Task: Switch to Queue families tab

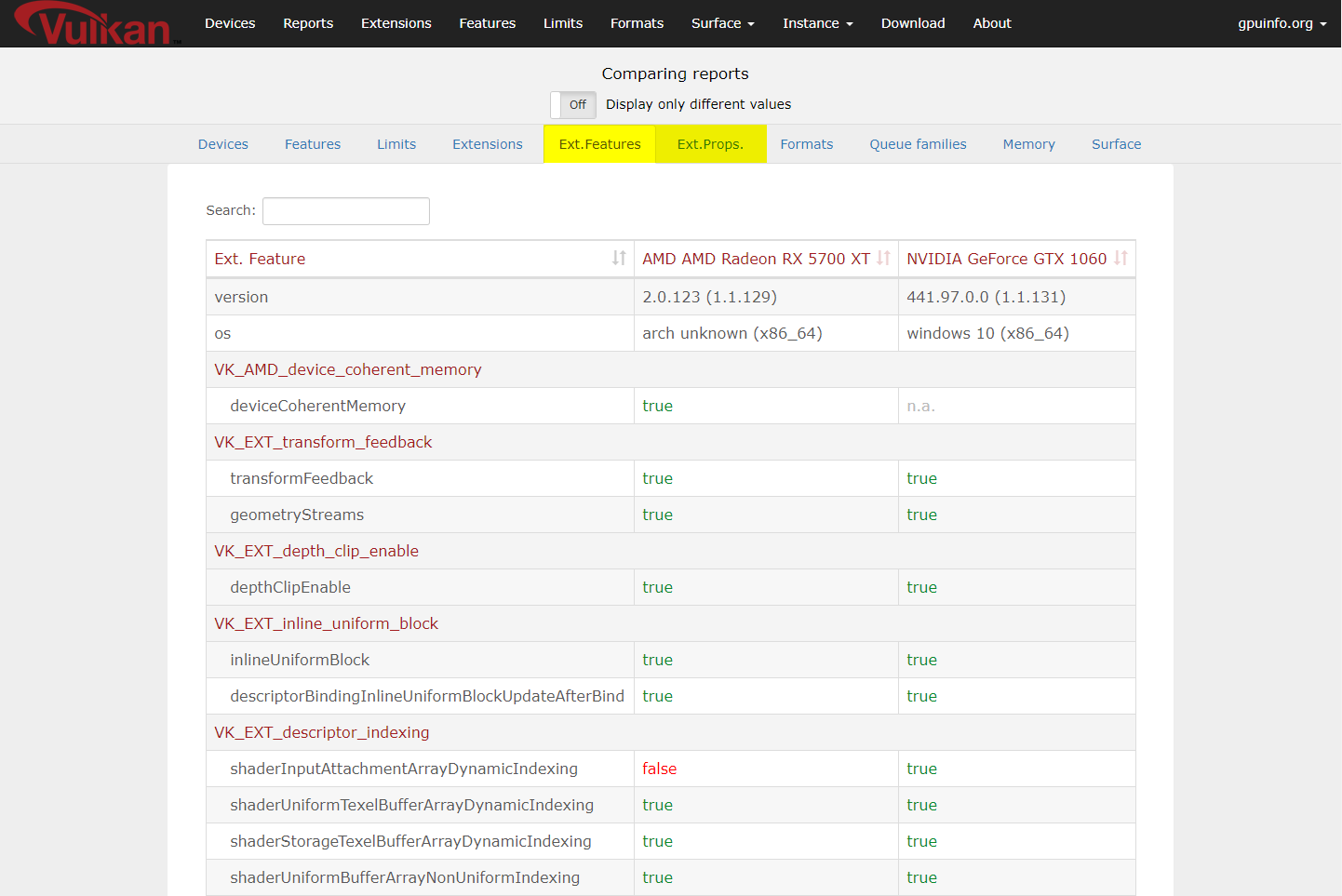Action: tap(918, 144)
